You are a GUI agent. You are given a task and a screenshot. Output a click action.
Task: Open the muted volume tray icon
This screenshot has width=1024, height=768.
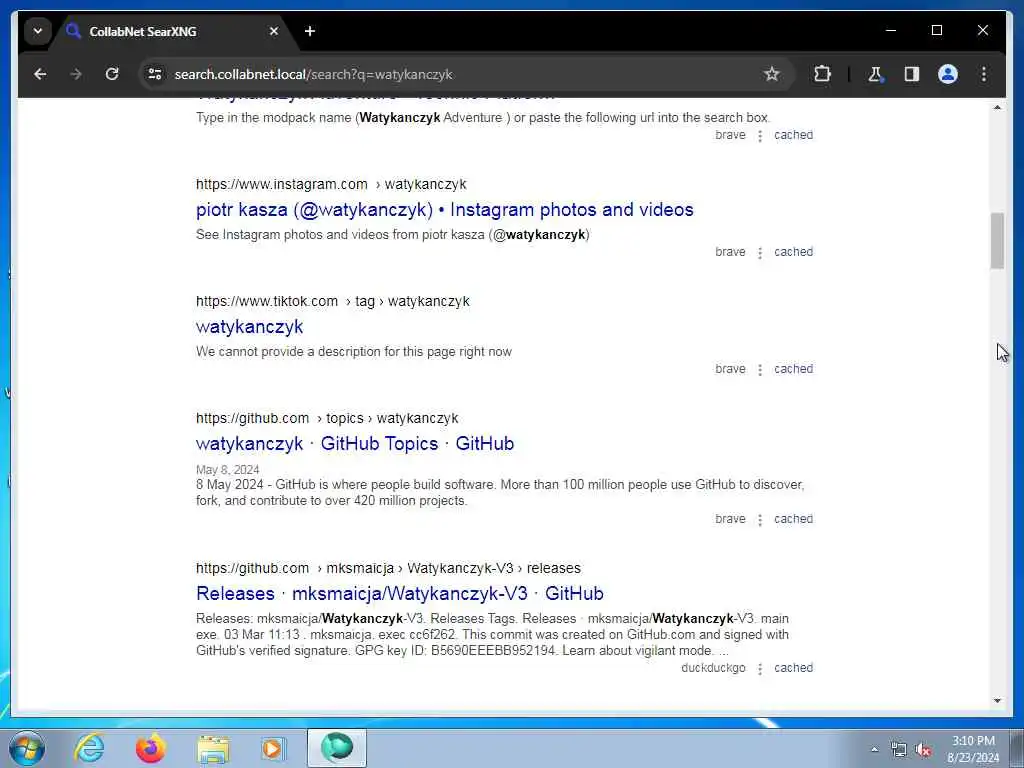tap(923, 749)
